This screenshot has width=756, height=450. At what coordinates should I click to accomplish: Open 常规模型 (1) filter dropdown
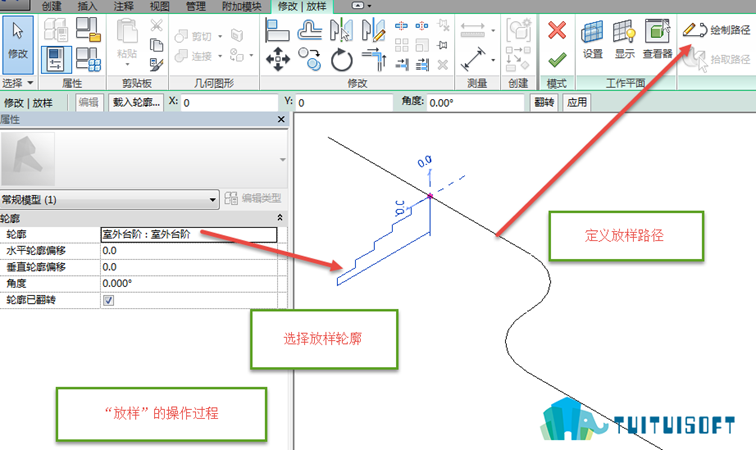tap(109, 199)
